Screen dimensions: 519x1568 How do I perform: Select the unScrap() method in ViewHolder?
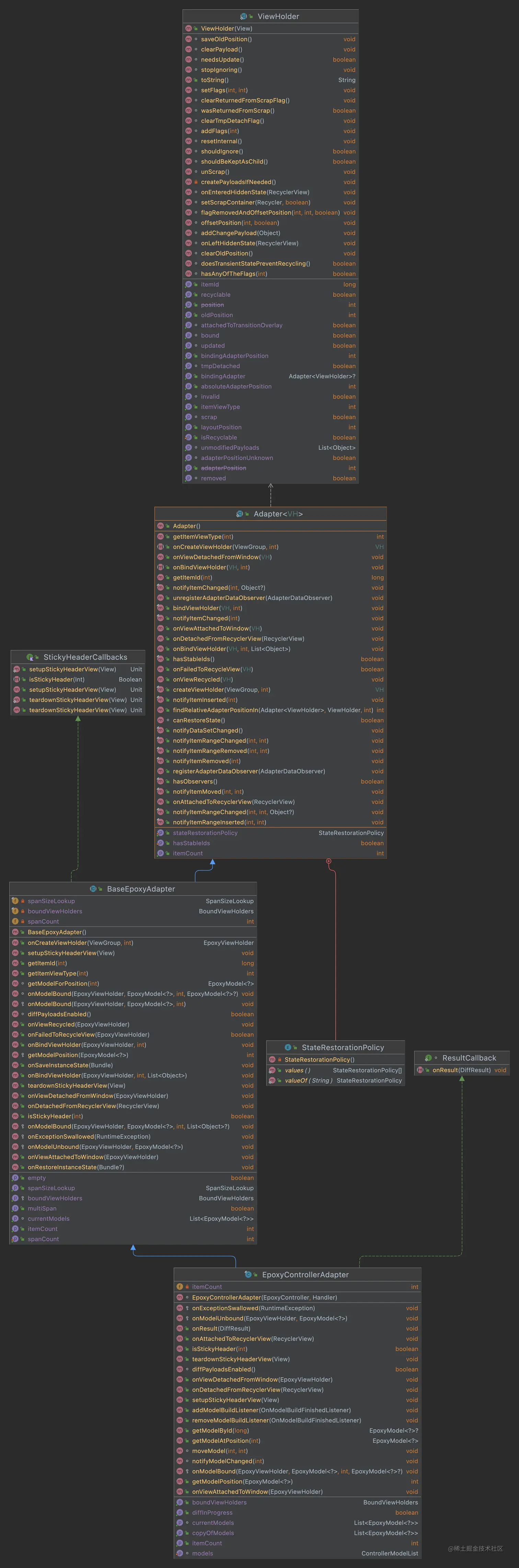[x=270, y=172]
